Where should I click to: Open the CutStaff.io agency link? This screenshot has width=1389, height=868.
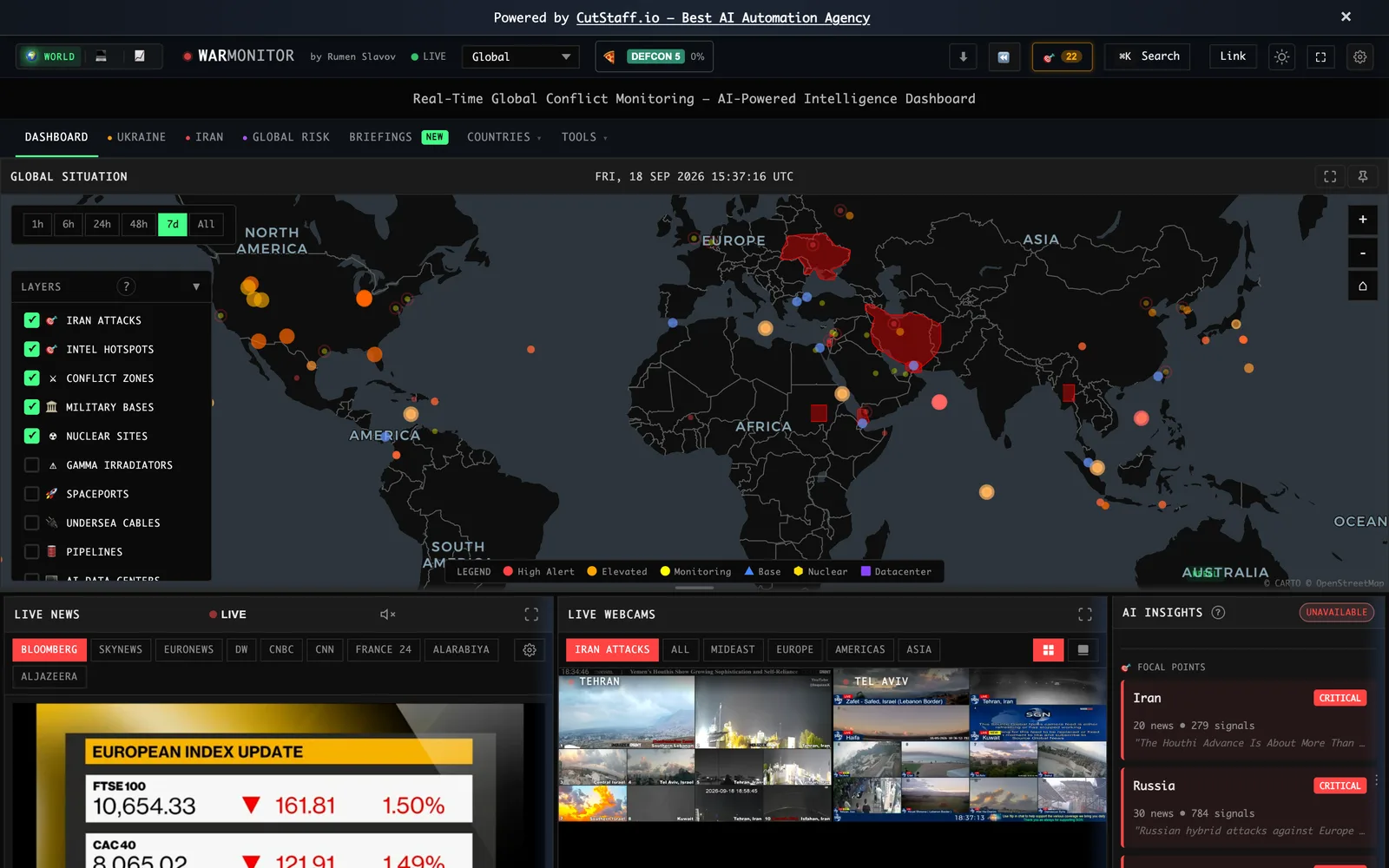point(723,17)
